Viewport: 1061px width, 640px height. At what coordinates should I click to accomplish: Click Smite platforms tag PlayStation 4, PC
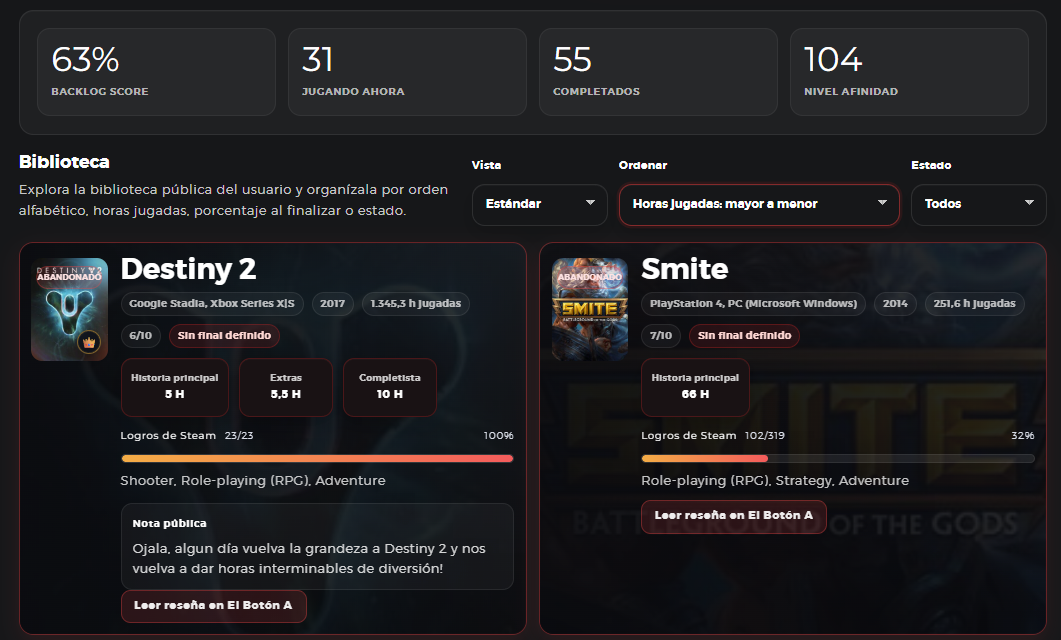tap(753, 304)
